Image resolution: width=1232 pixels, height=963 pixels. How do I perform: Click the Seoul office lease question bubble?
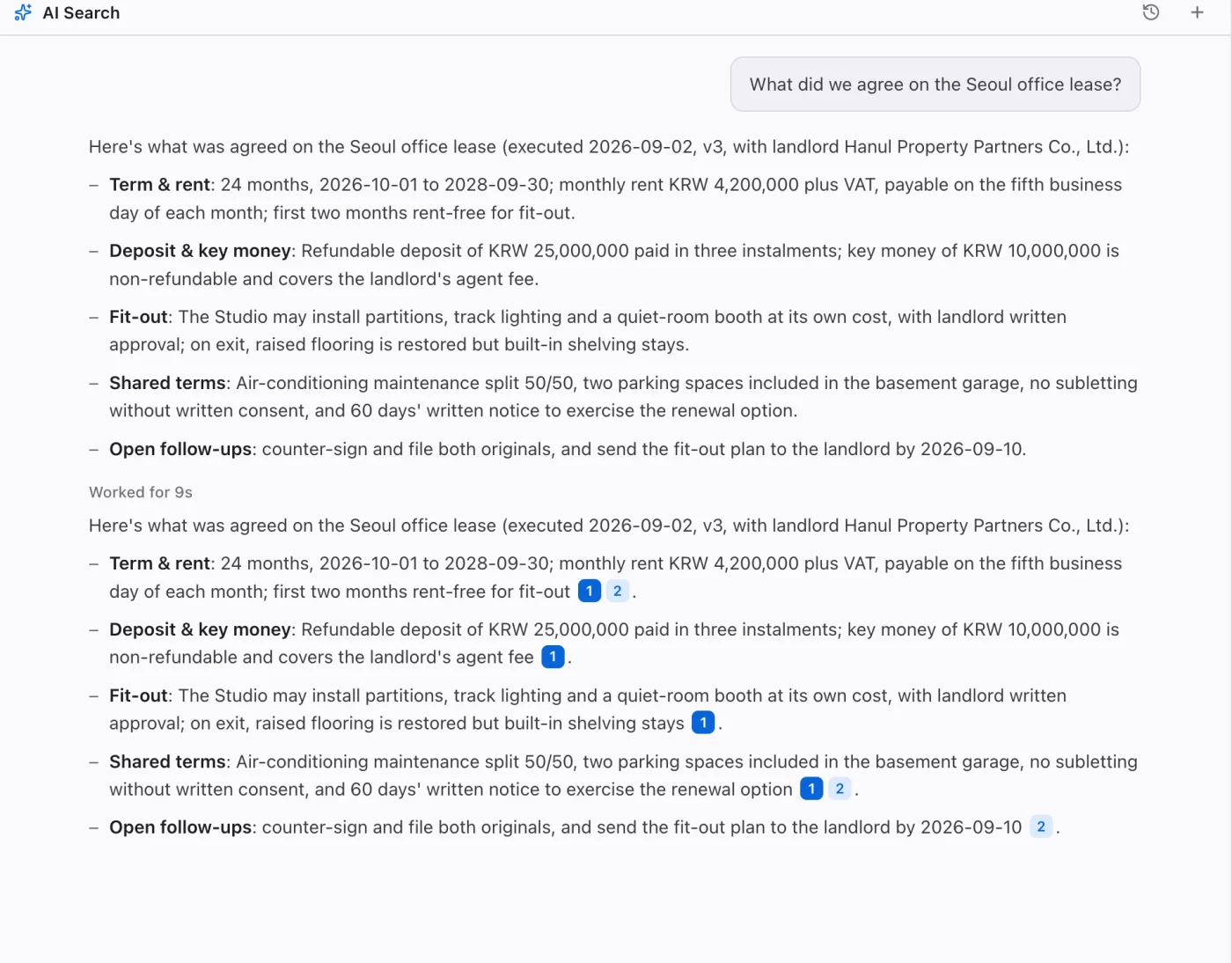click(x=935, y=85)
